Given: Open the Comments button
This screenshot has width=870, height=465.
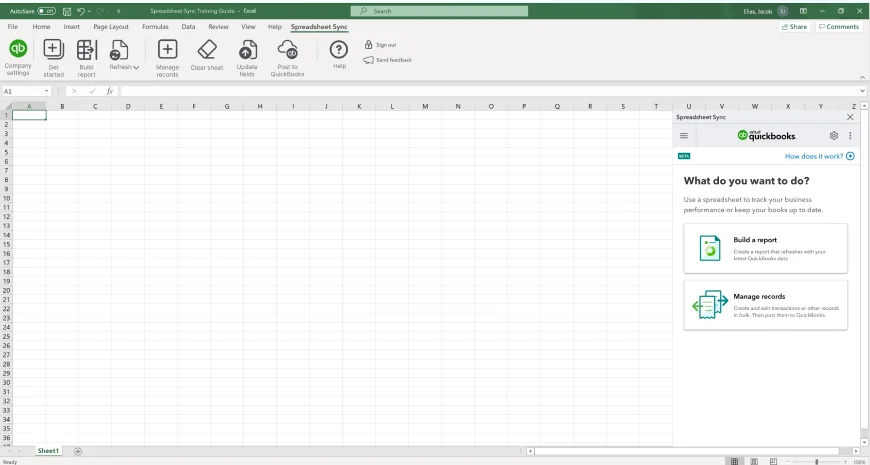Looking at the screenshot, I should 838,27.
